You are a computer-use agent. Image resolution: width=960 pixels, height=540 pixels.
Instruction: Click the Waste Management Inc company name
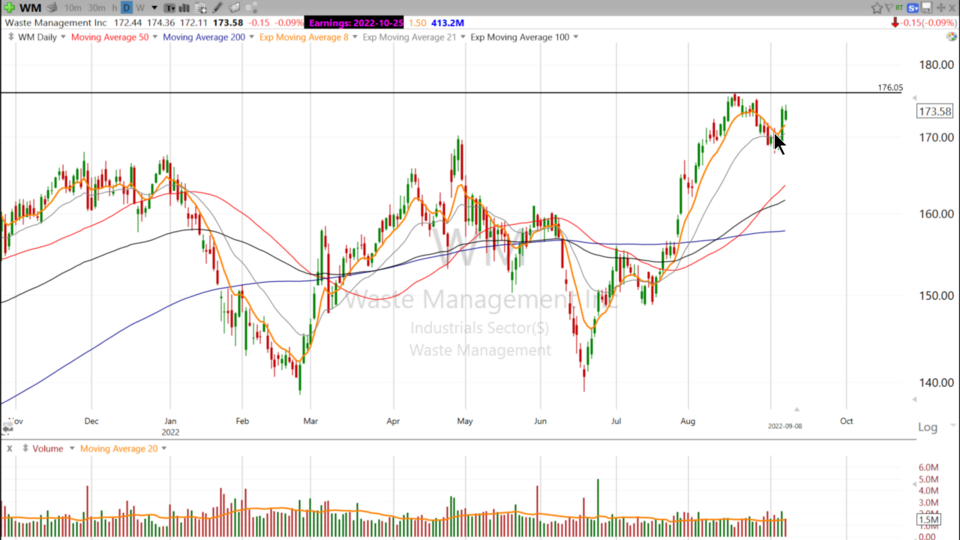[56, 23]
